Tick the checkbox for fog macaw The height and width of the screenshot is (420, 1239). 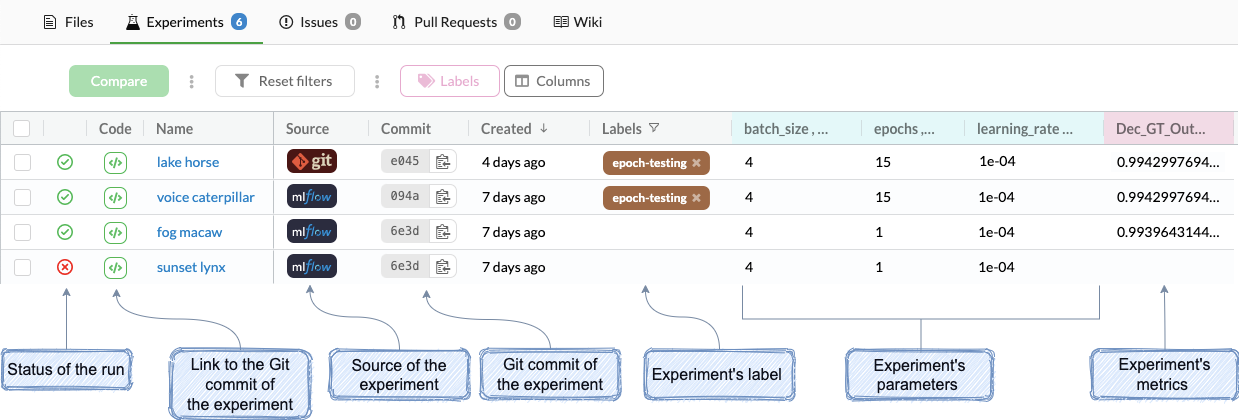tap(22, 232)
